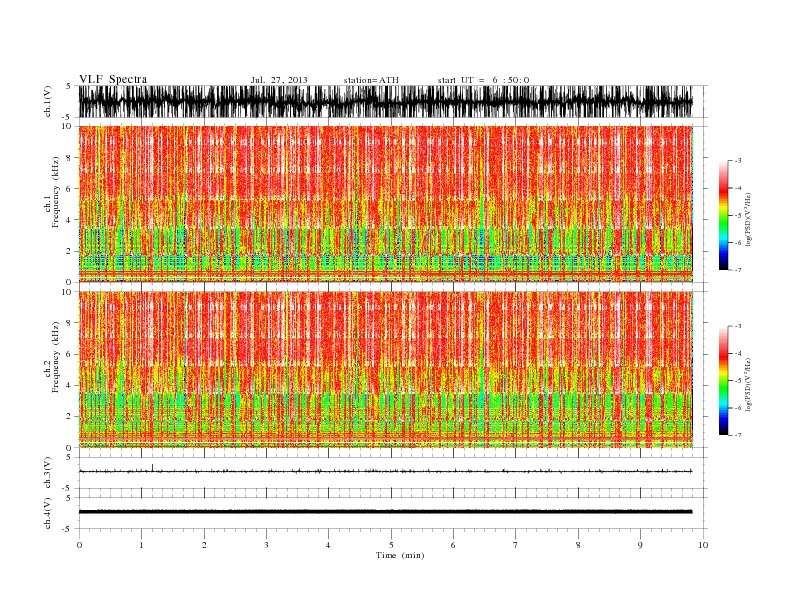Screen dimensions: 792x612
Task: Click time axis tick label "10"
Action: click(x=703, y=545)
